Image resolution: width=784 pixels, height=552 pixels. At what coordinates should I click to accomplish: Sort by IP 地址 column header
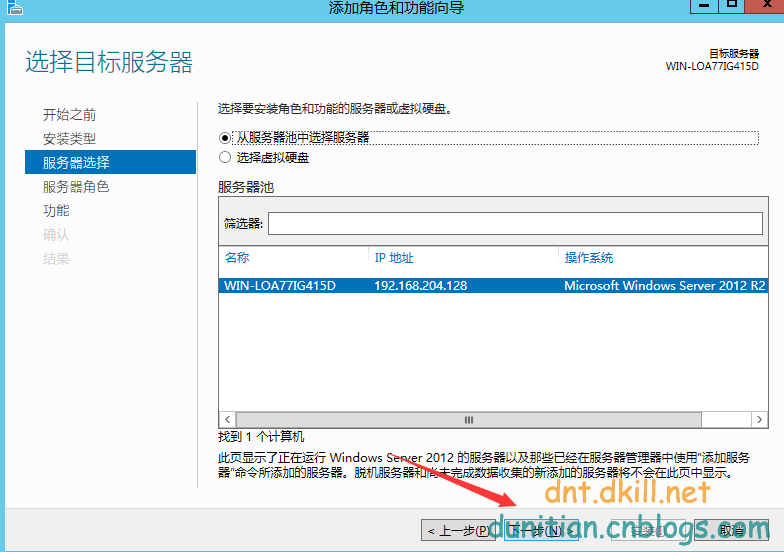coord(394,258)
